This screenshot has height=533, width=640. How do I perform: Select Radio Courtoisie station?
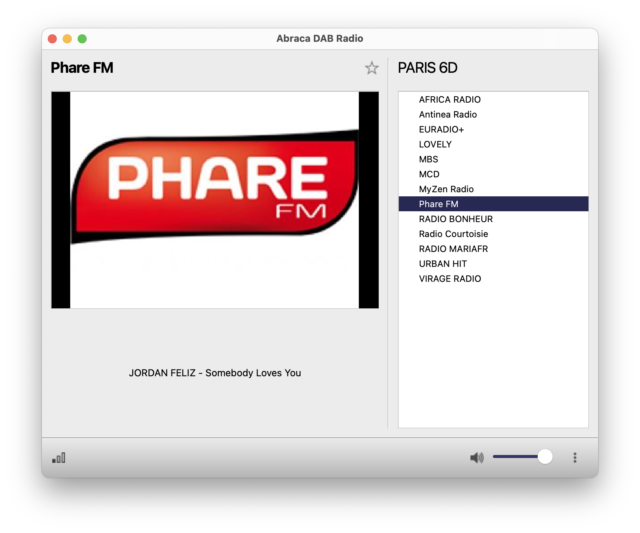(x=493, y=234)
